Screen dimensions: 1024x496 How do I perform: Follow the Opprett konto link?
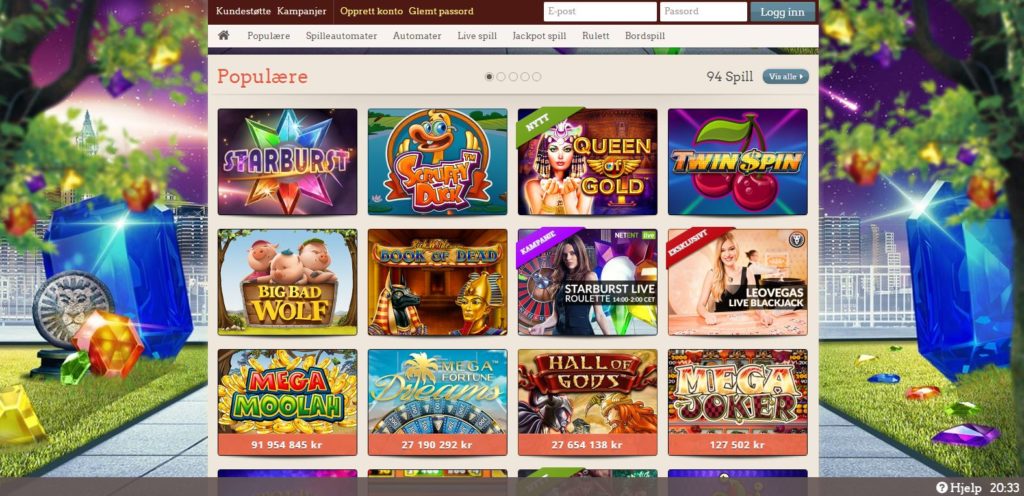[x=372, y=11]
